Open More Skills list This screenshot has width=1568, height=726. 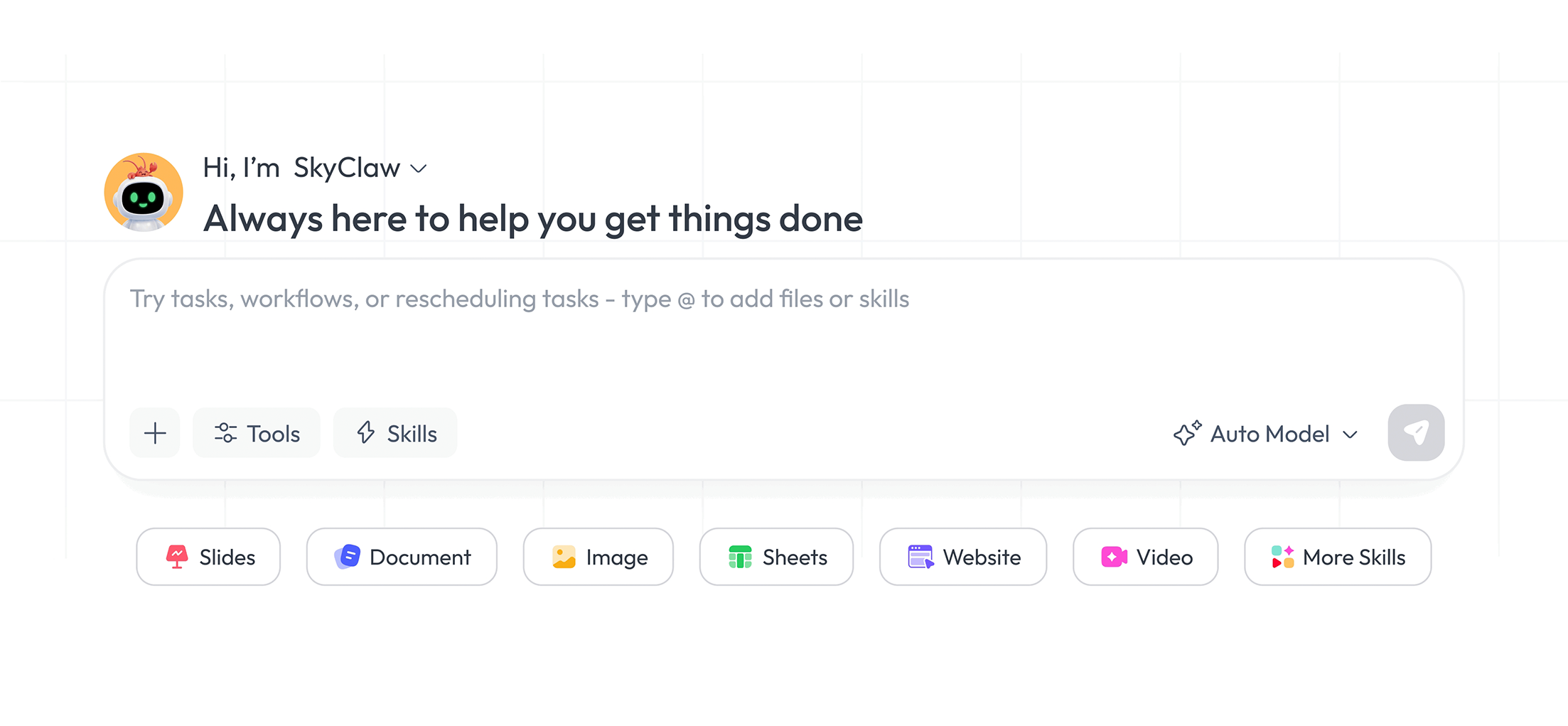1338,557
